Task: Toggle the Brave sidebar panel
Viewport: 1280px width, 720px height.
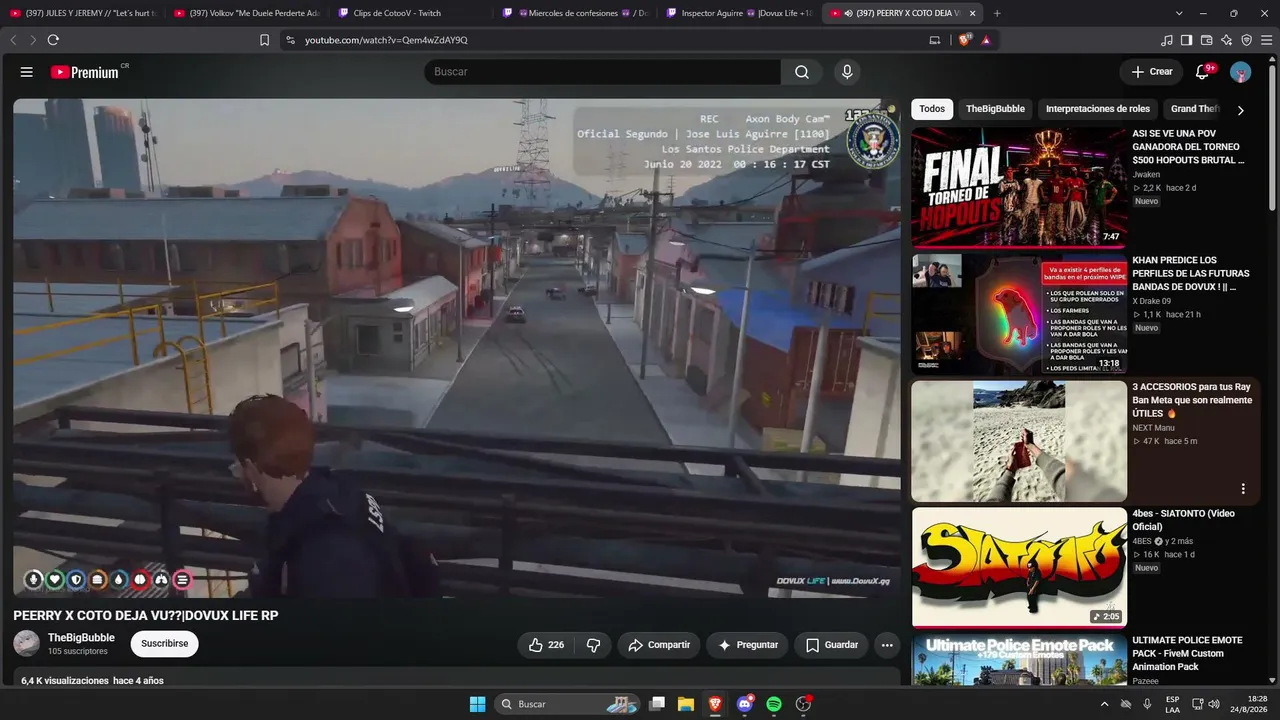Action: pyautogui.click(x=1186, y=40)
